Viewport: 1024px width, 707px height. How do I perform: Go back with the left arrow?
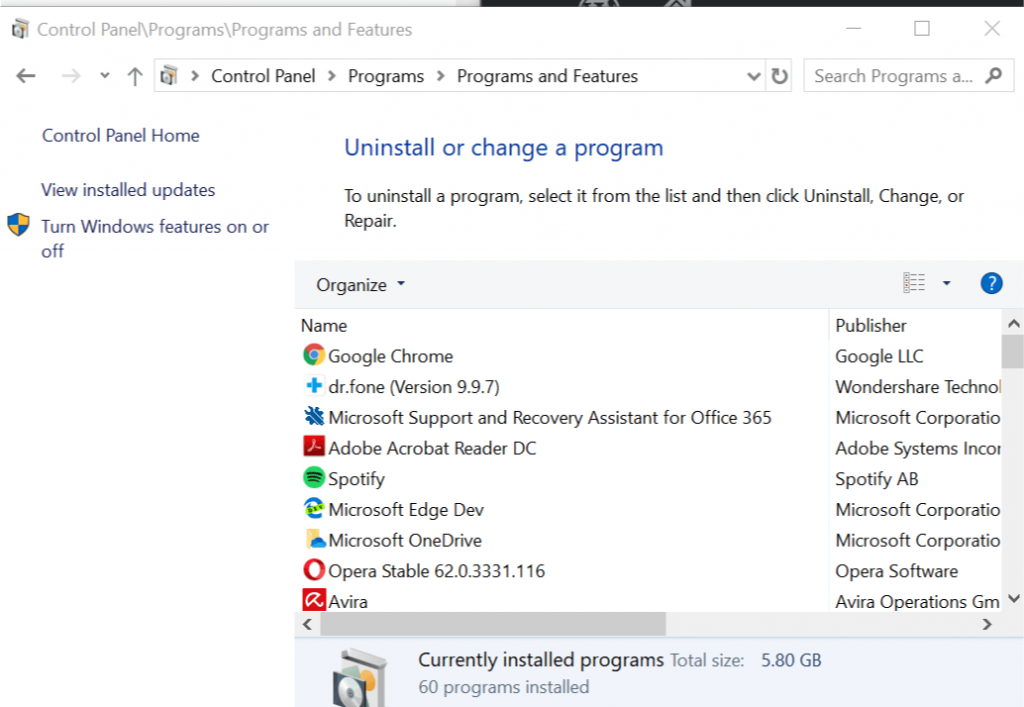tap(25, 76)
